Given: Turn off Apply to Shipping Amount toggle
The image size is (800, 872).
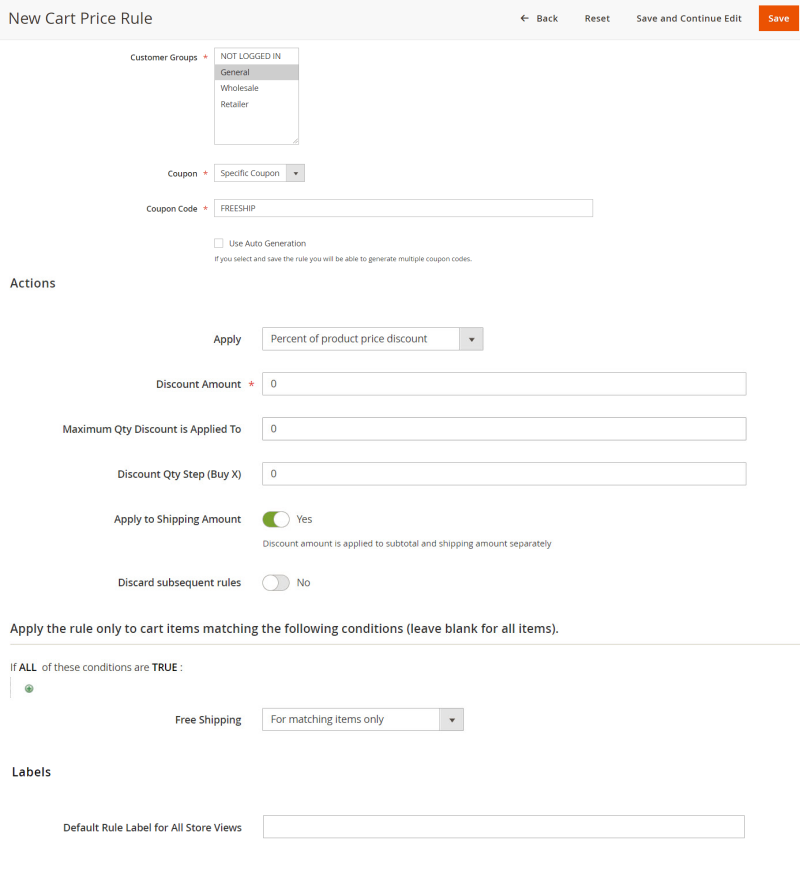Looking at the screenshot, I should (275, 519).
